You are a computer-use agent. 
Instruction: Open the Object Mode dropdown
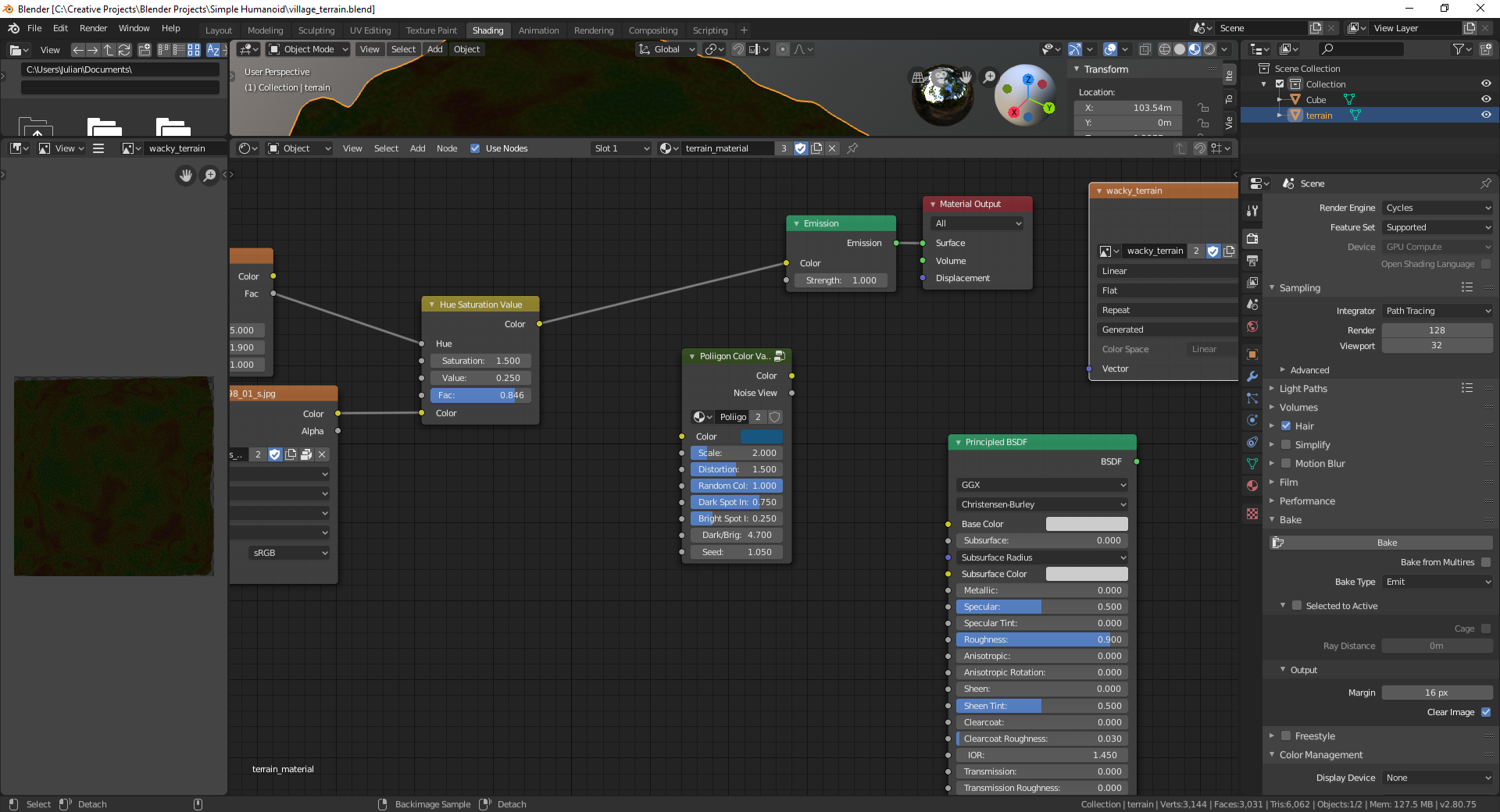tap(308, 49)
